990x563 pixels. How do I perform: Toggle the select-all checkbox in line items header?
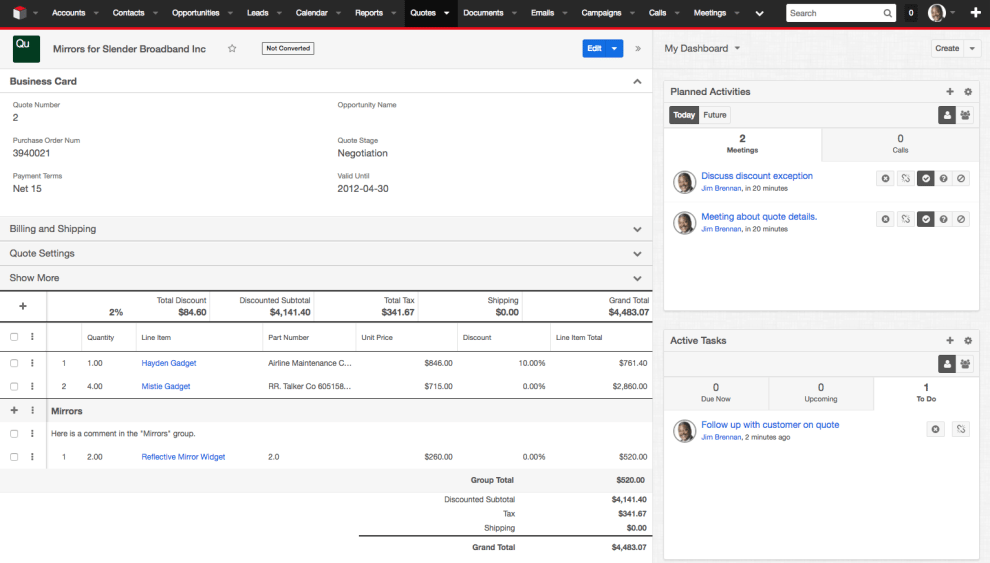pos(14,337)
